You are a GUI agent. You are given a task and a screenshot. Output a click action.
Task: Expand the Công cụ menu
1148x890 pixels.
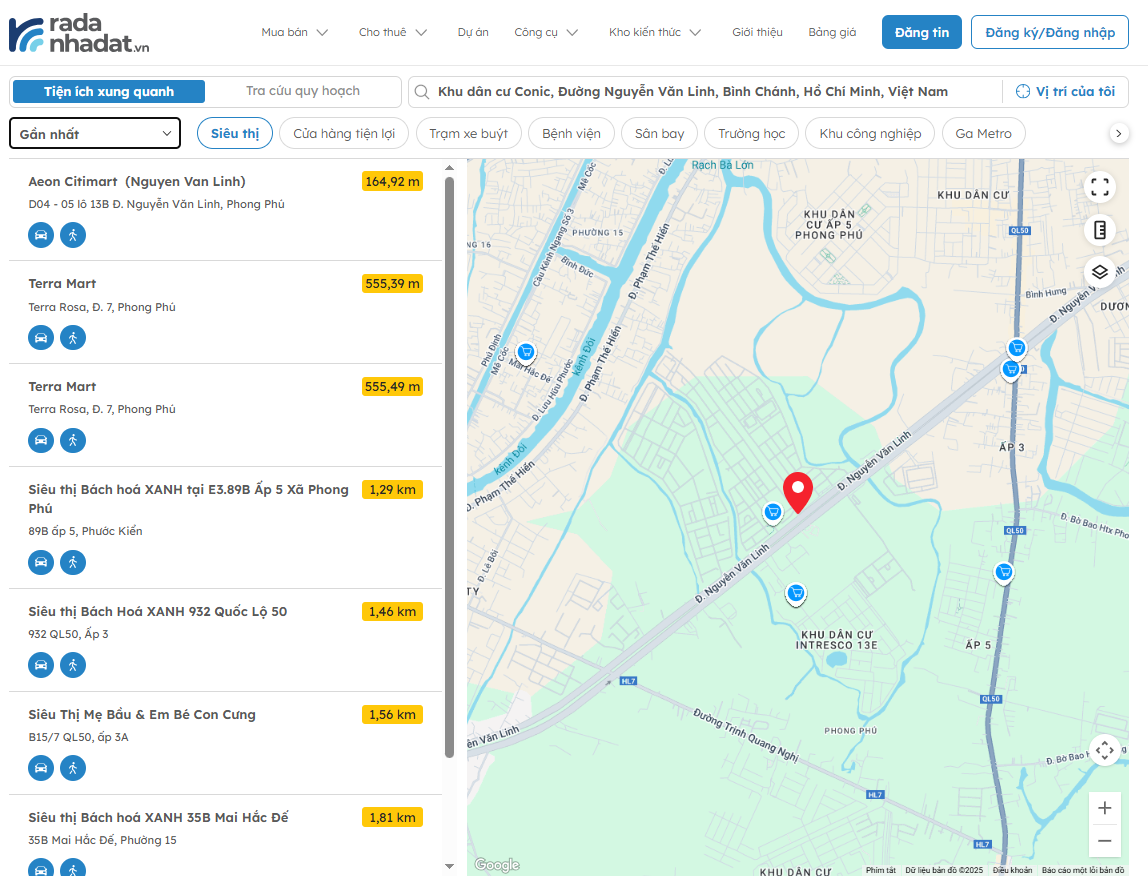(546, 32)
